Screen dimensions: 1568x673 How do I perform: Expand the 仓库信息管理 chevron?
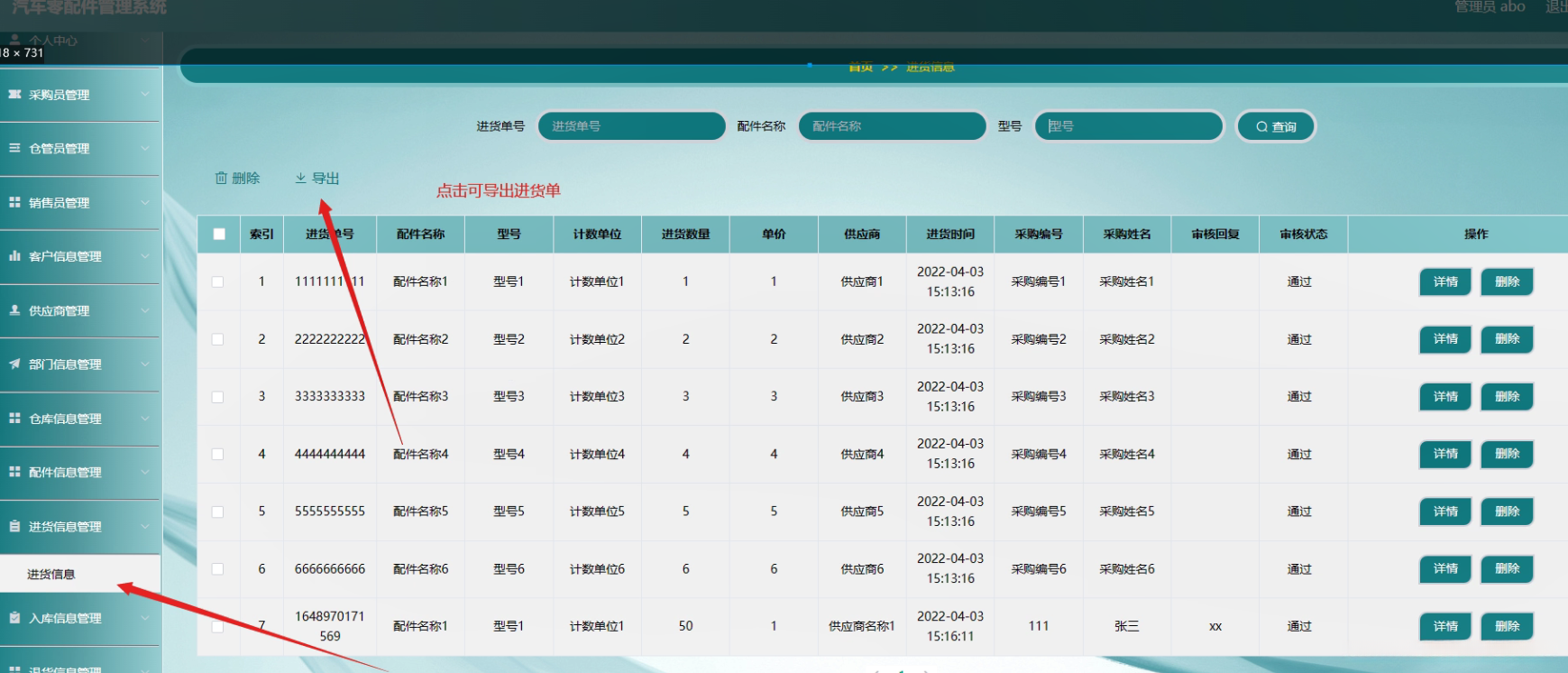click(145, 418)
